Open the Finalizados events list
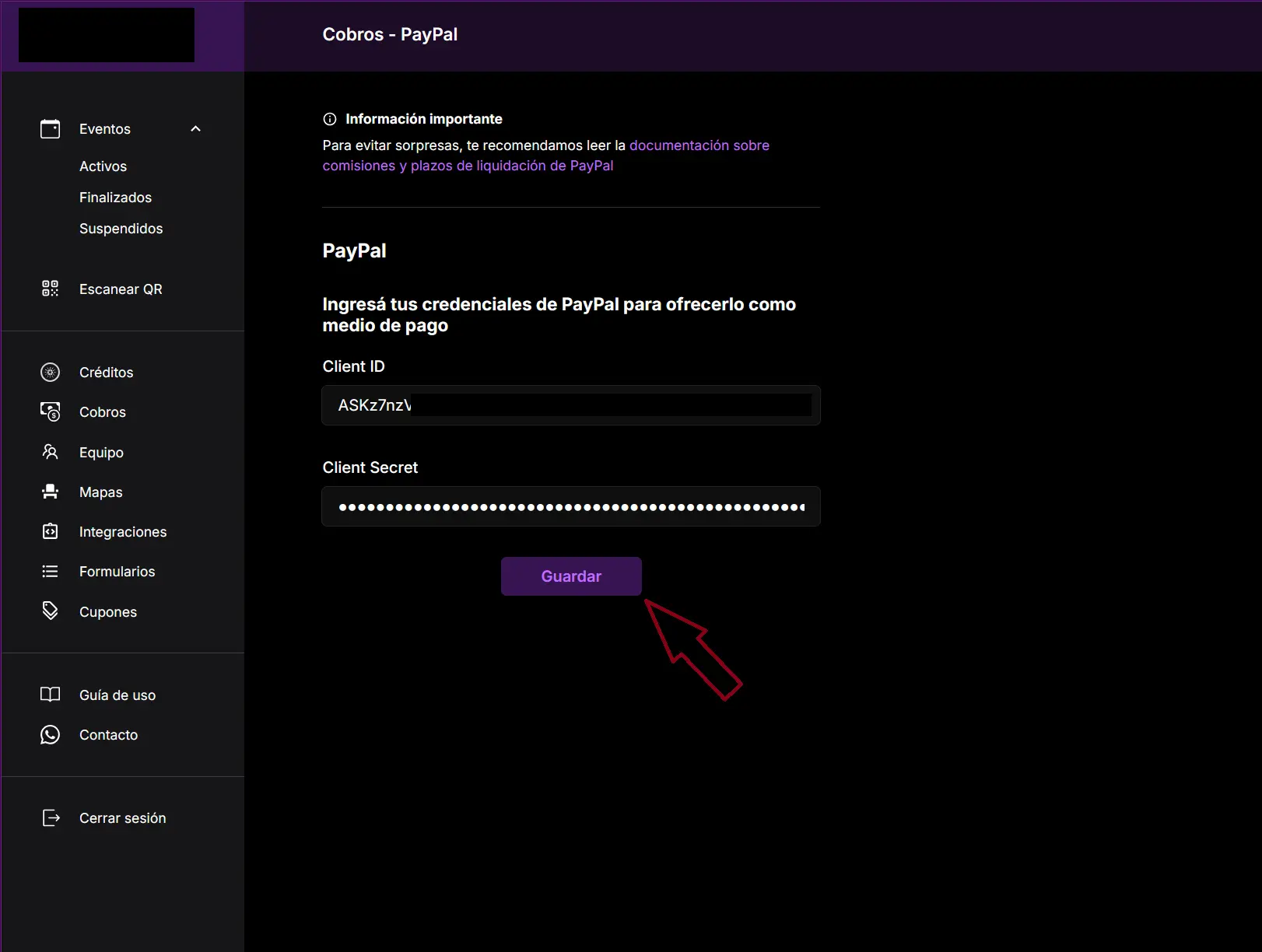 tap(115, 198)
